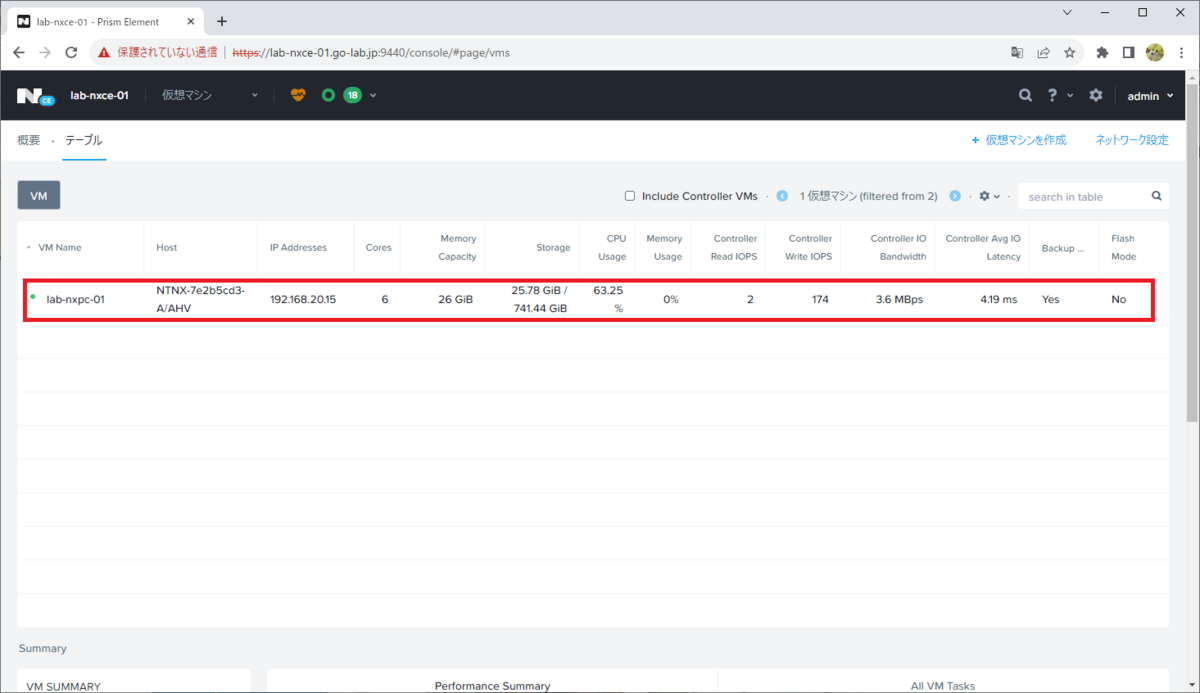Sort by Cores column header

coord(379,247)
